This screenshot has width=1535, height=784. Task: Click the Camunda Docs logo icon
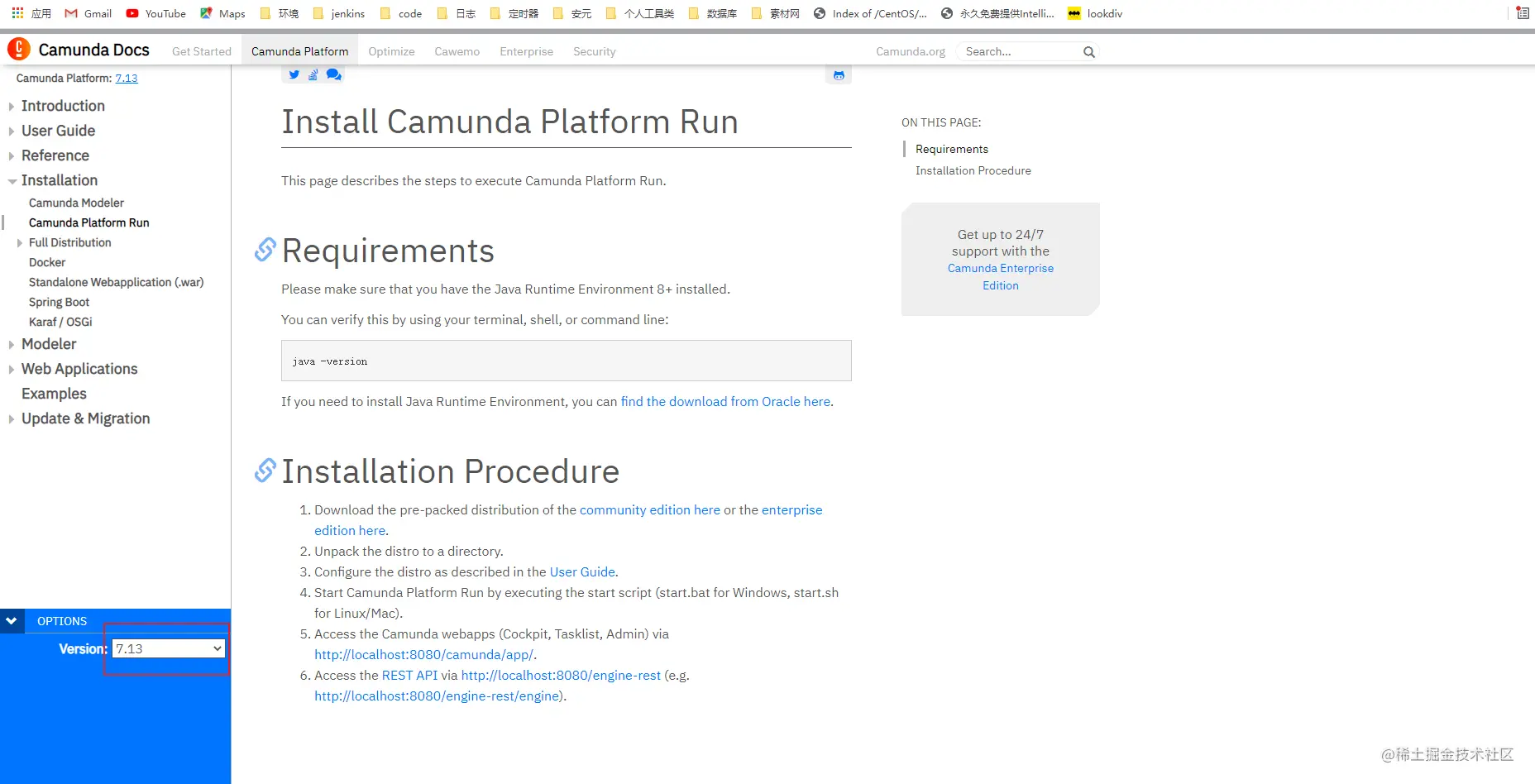18,50
